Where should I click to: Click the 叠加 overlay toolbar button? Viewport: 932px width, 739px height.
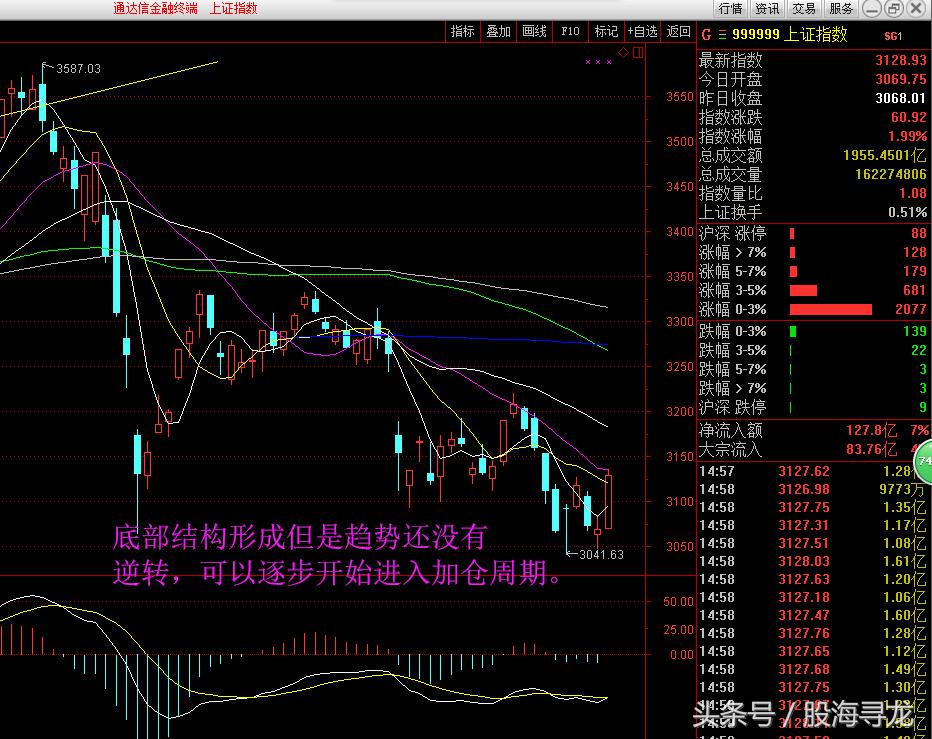coord(498,32)
